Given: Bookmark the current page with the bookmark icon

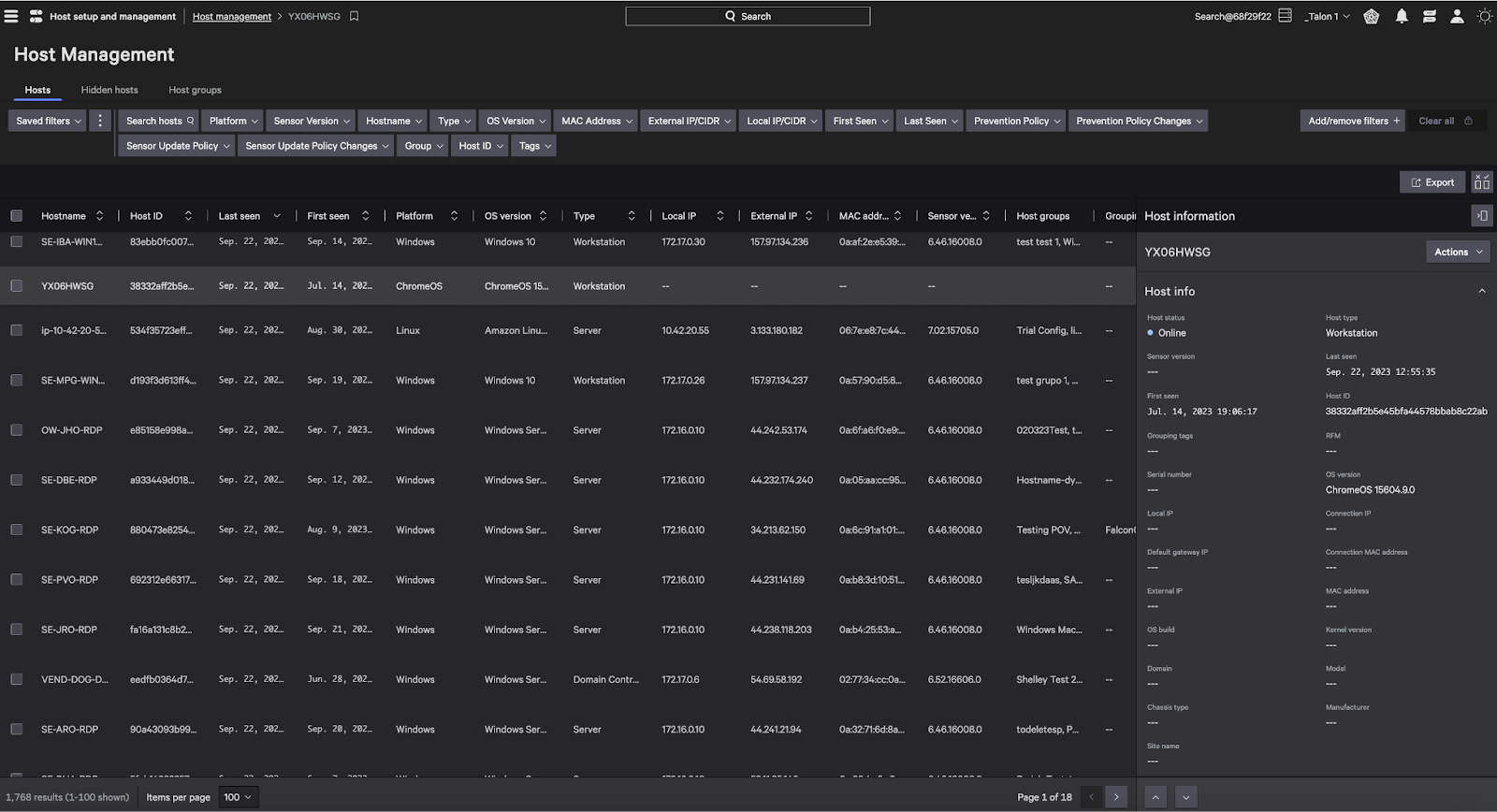Looking at the screenshot, I should (x=354, y=16).
